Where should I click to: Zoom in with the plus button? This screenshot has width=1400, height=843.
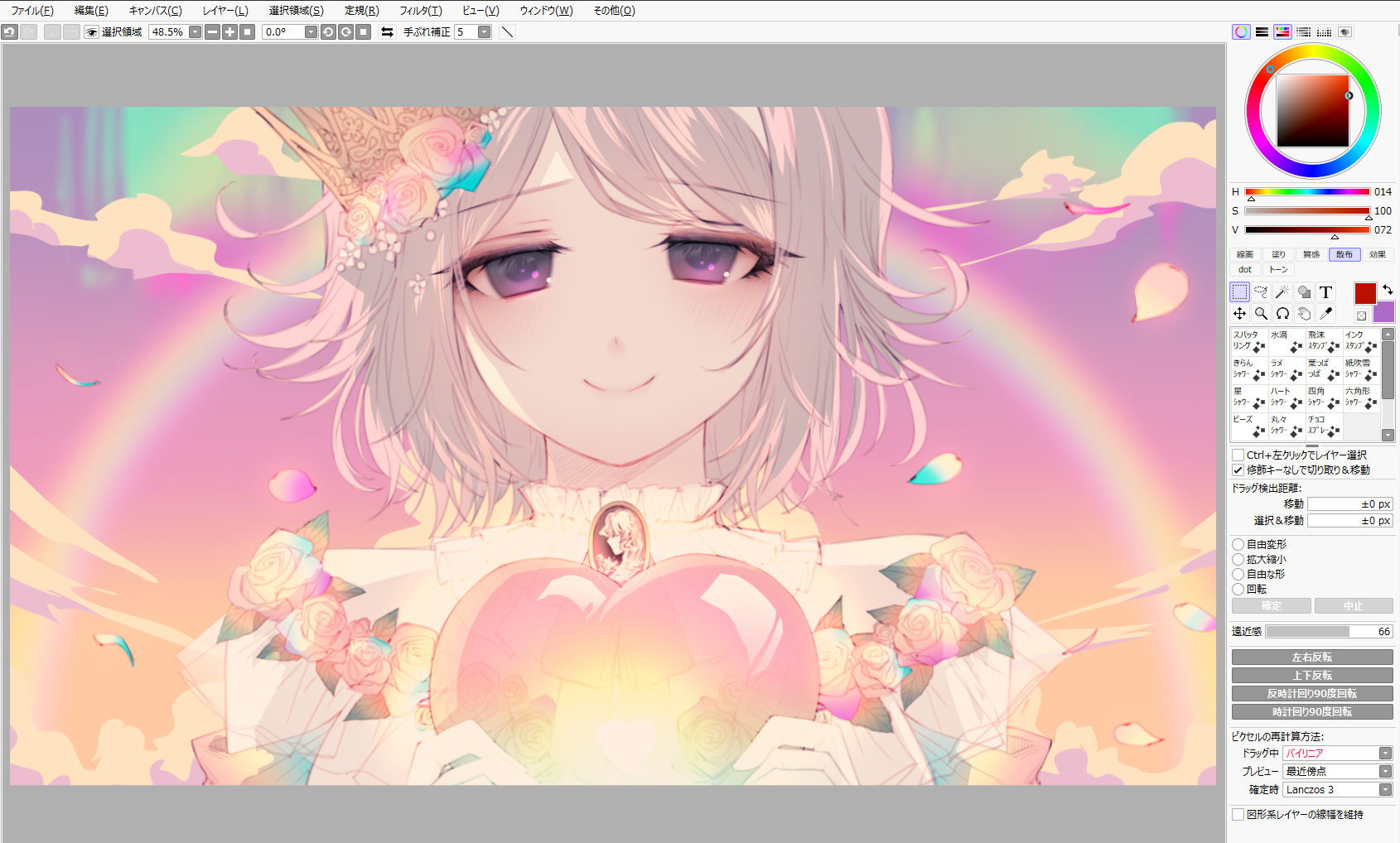(x=229, y=32)
